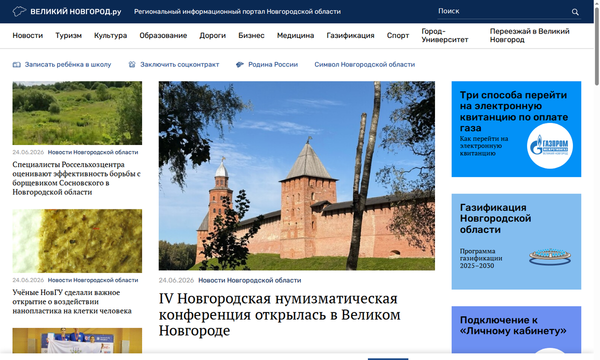Open the Учёные НовГУ нанопластик article headline
Viewport: 600px width, 360px height.
pos(72,301)
